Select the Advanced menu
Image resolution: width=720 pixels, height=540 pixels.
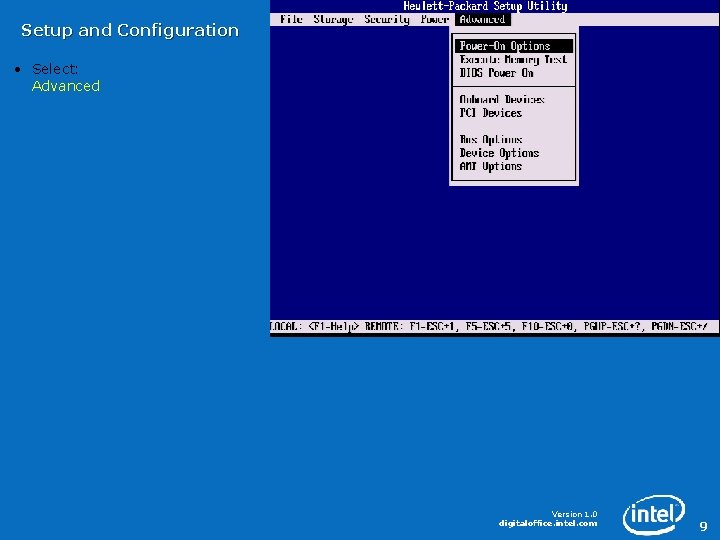point(483,19)
